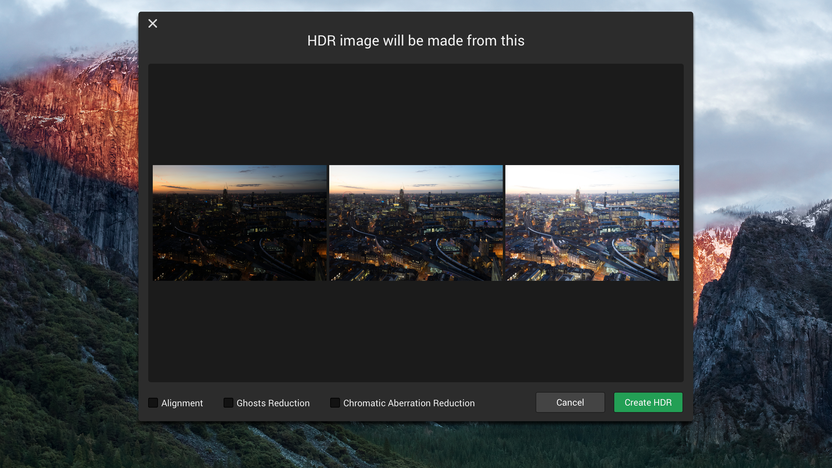Click the green Create HDR button
Viewport: 832px width, 468px height.
(x=648, y=402)
